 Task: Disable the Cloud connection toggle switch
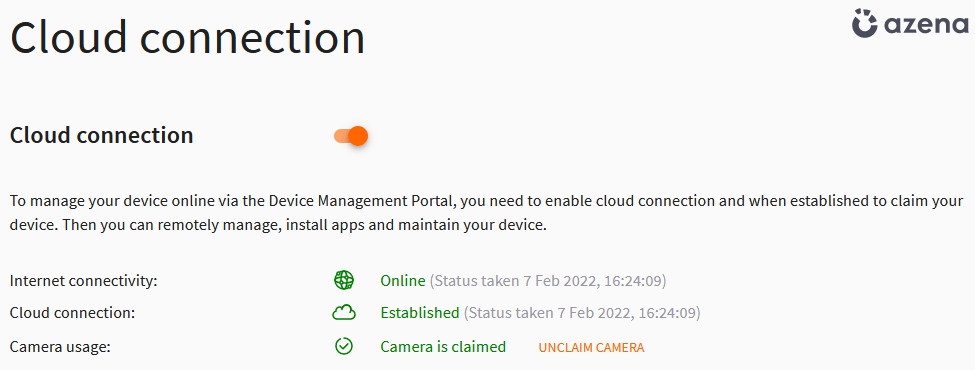pyautogui.click(x=351, y=136)
